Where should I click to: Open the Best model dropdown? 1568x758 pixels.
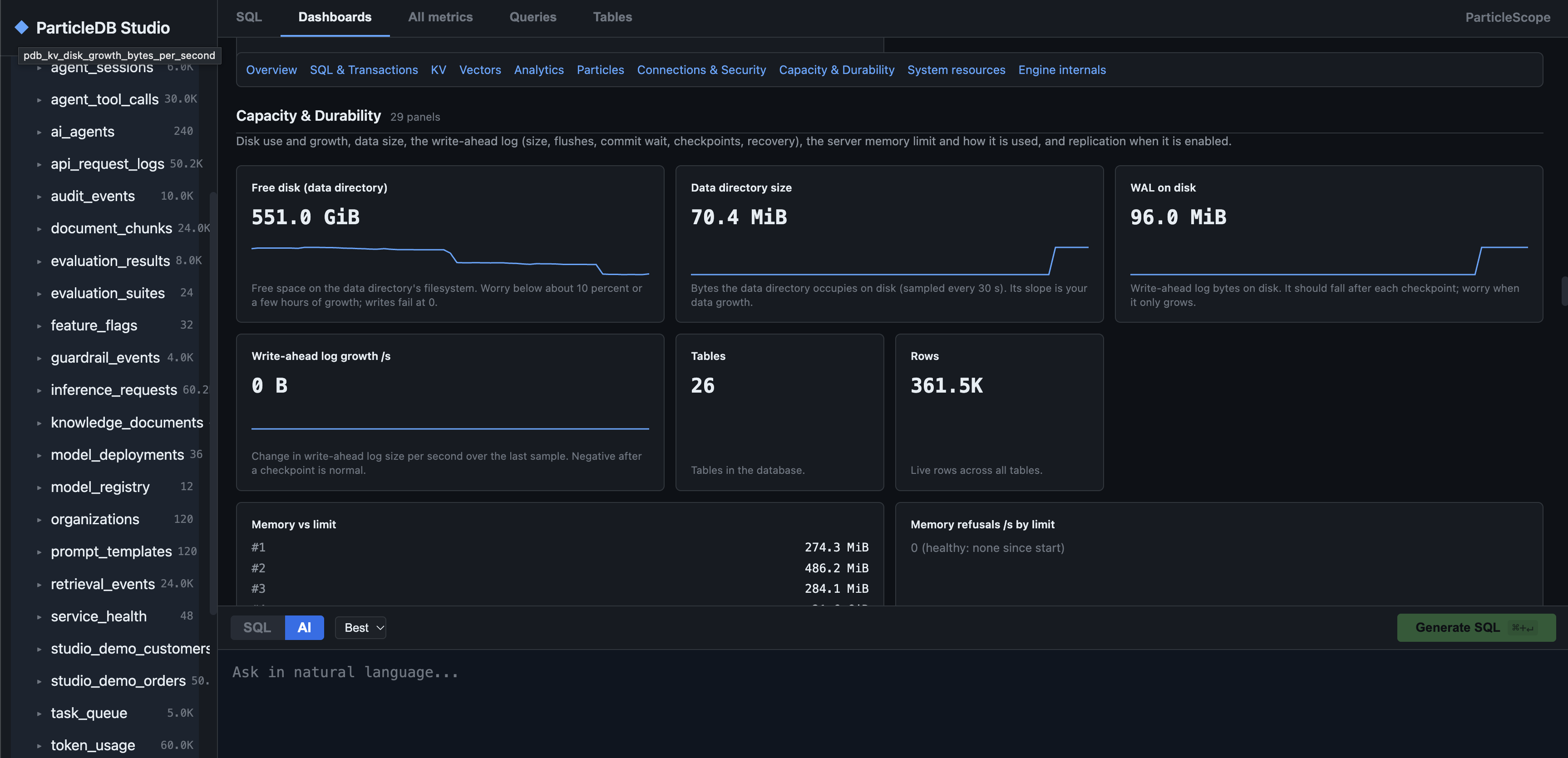click(x=360, y=628)
